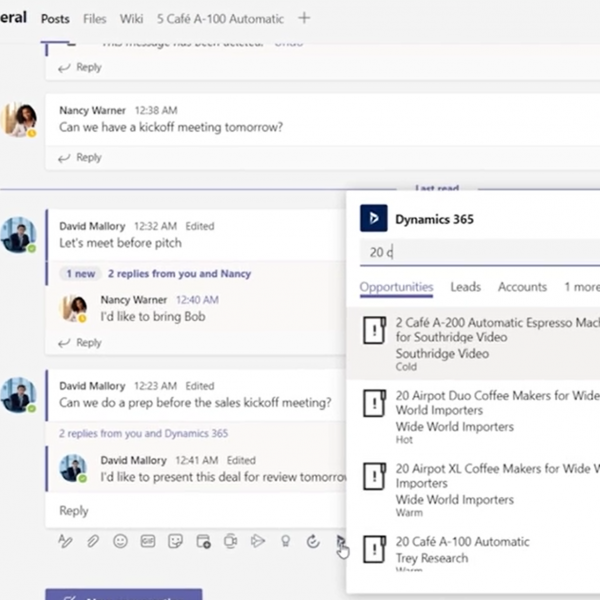Viewport: 600px width, 600px height.
Task: Schedule a meeting from compose bar icon
Action: click(203, 541)
